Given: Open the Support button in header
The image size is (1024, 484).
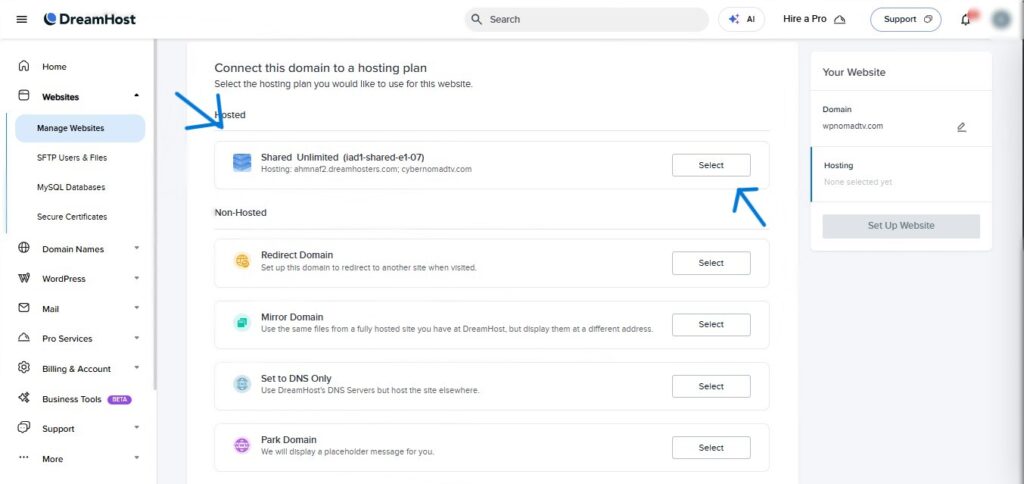Looking at the screenshot, I should (x=906, y=20).
